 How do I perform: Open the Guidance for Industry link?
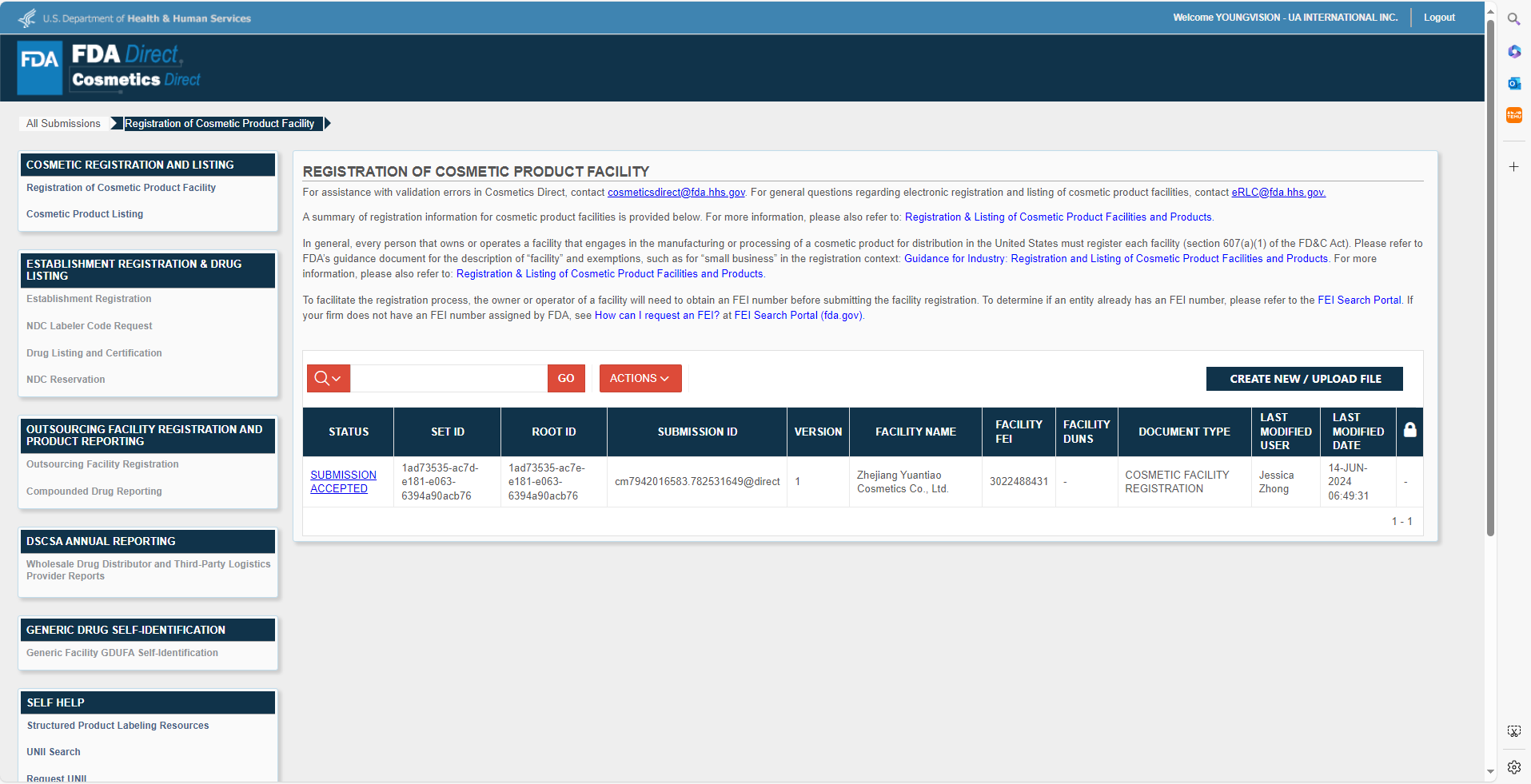(1116, 259)
